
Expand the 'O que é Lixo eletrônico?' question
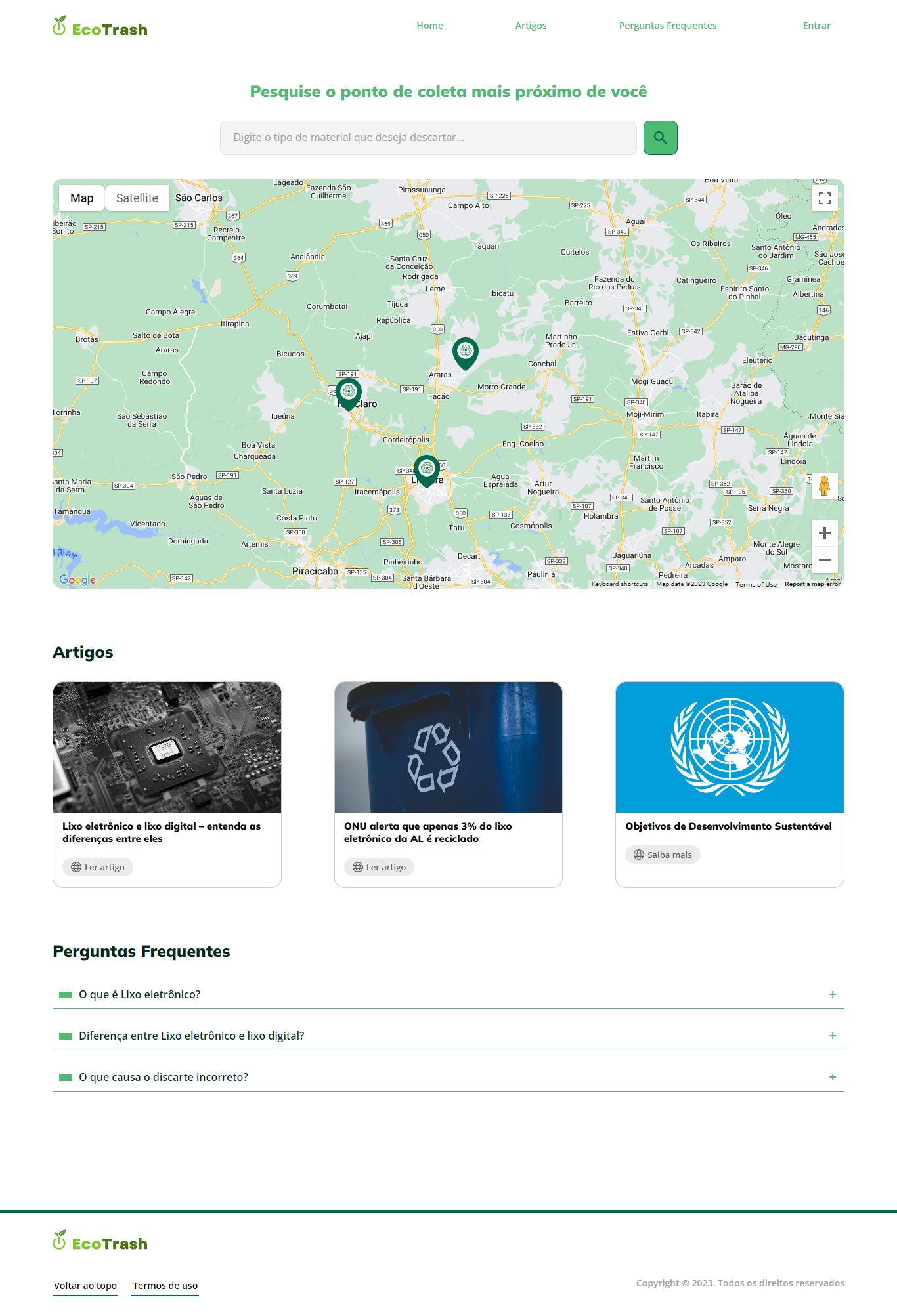click(x=448, y=994)
